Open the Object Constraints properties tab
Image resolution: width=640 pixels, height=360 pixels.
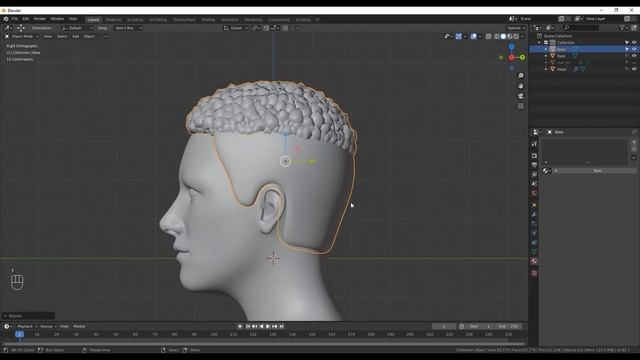[534, 242]
